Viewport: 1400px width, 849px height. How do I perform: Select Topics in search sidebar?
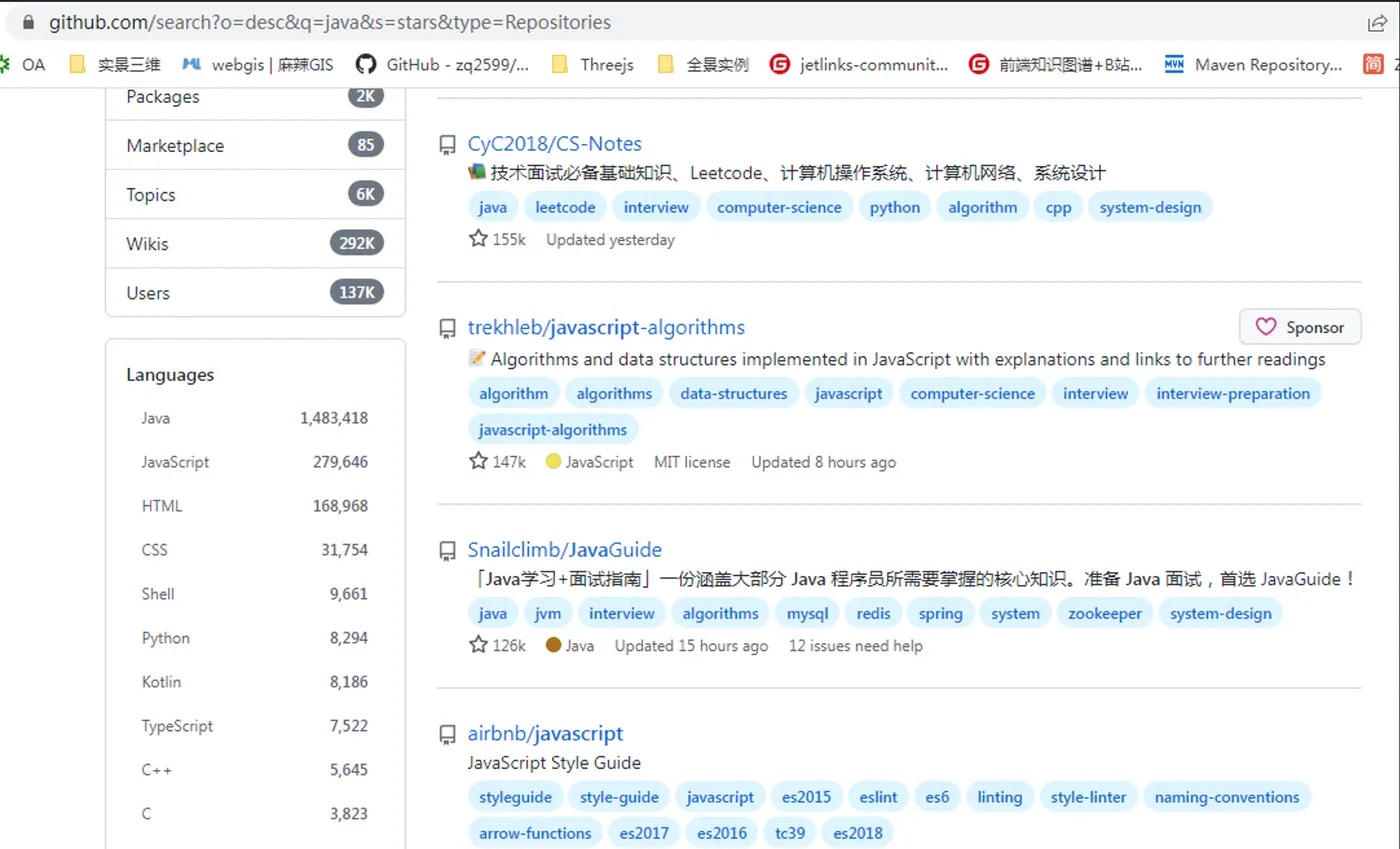(x=255, y=195)
